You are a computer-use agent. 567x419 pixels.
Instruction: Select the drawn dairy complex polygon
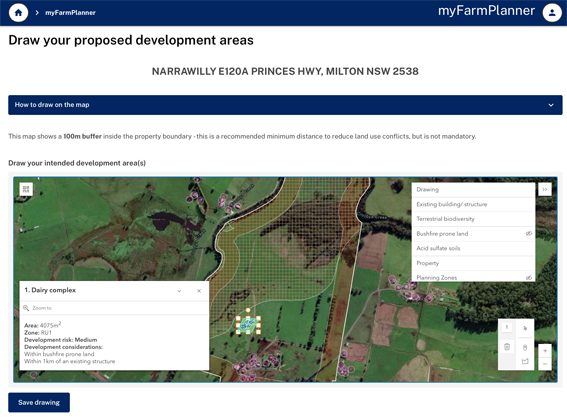[248, 324]
